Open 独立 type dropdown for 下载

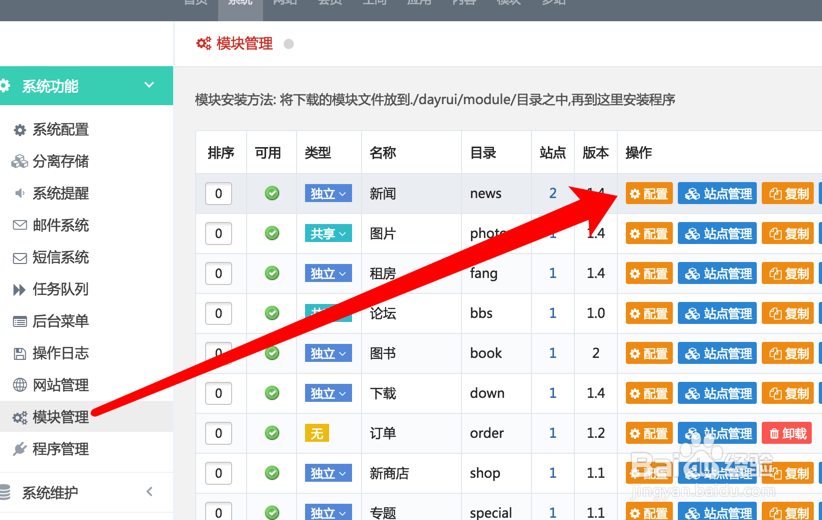tap(328, 393)
